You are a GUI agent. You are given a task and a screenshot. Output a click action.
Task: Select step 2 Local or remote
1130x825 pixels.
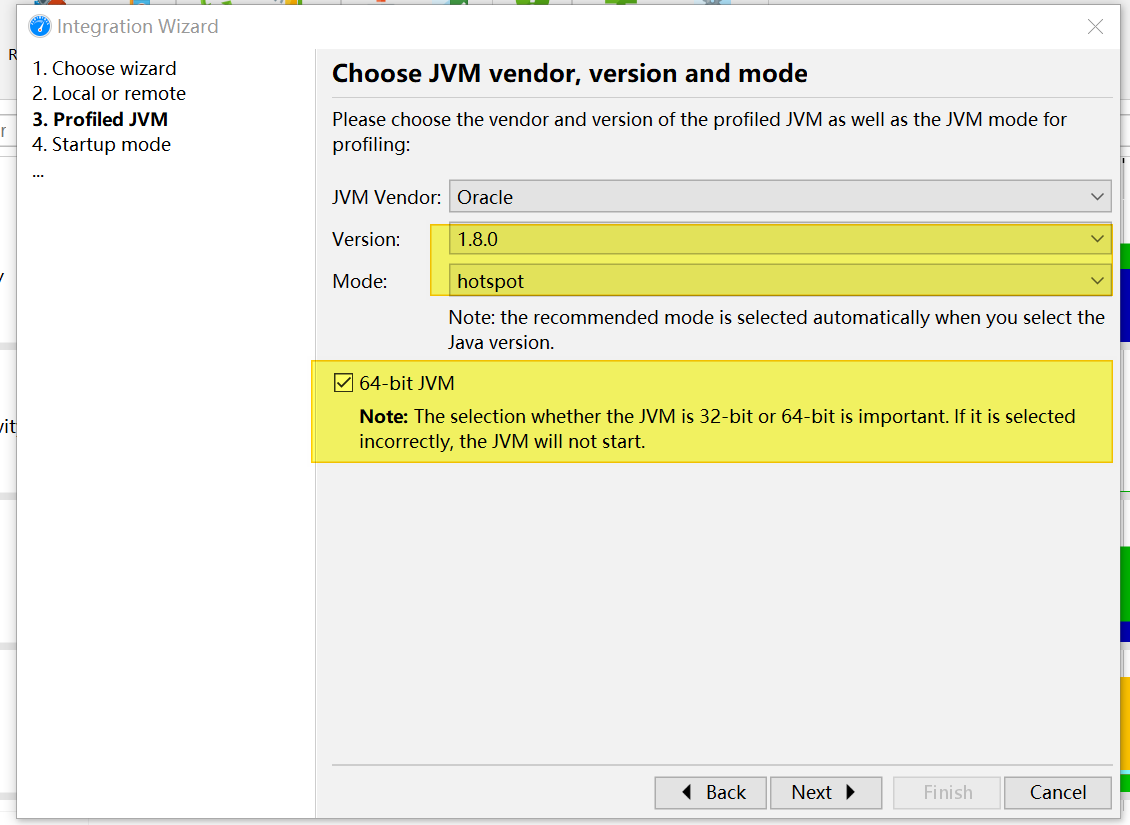click(x=109, y=93)
